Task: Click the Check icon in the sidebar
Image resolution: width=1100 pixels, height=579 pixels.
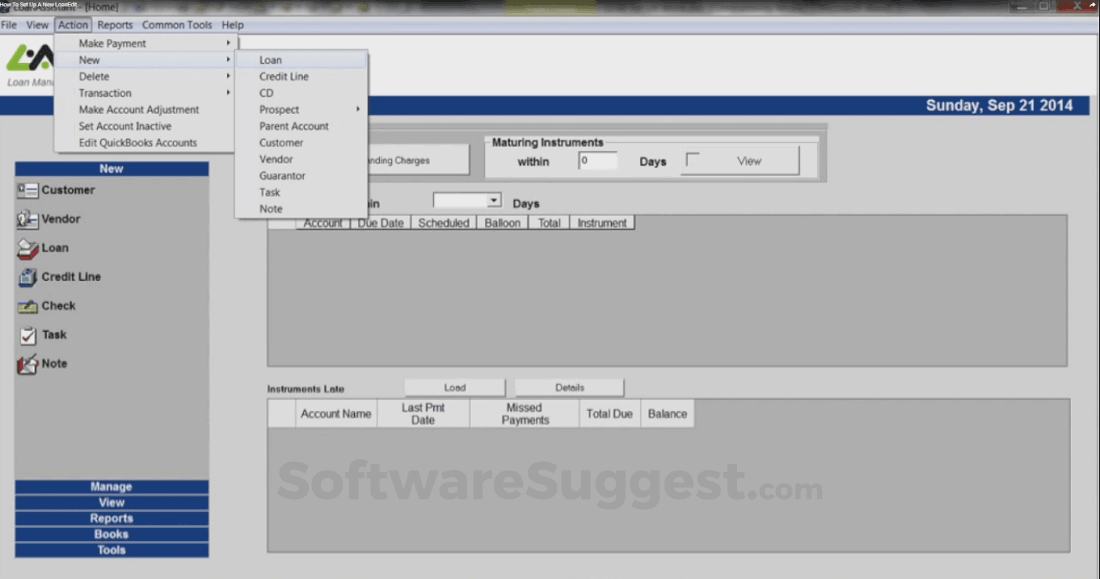Action: (x=27, y=306)
